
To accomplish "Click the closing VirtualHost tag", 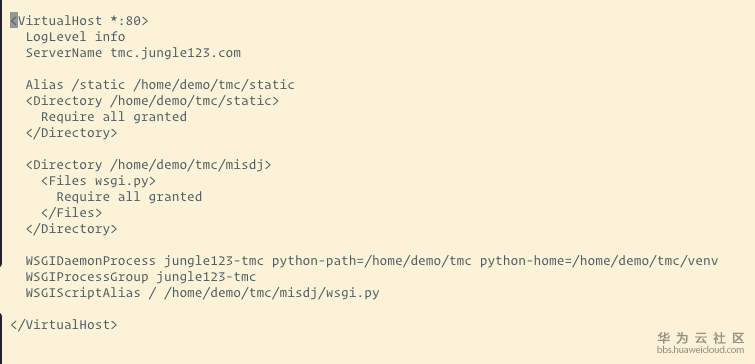I will [64, 325].
